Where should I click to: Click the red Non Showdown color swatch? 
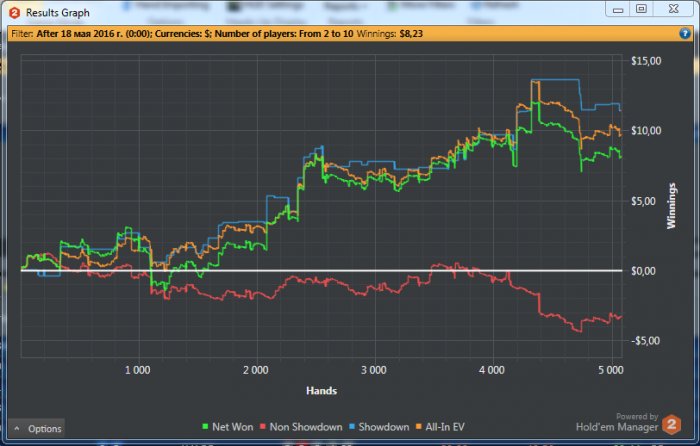(263, 427)
